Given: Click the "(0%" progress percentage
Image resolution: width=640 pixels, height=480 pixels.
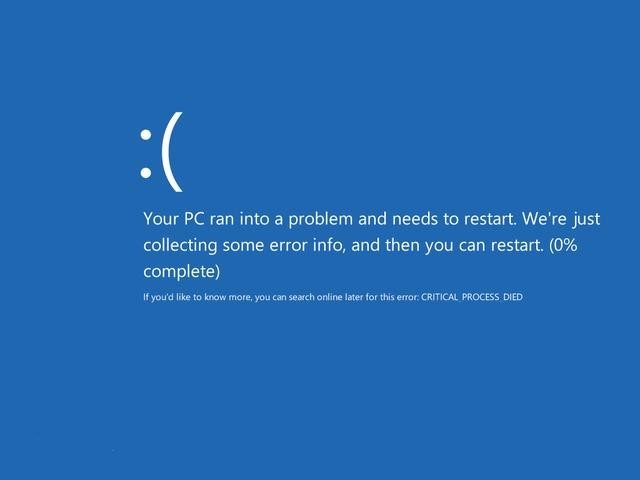Looking at the screenshot, I should point(563,245).
